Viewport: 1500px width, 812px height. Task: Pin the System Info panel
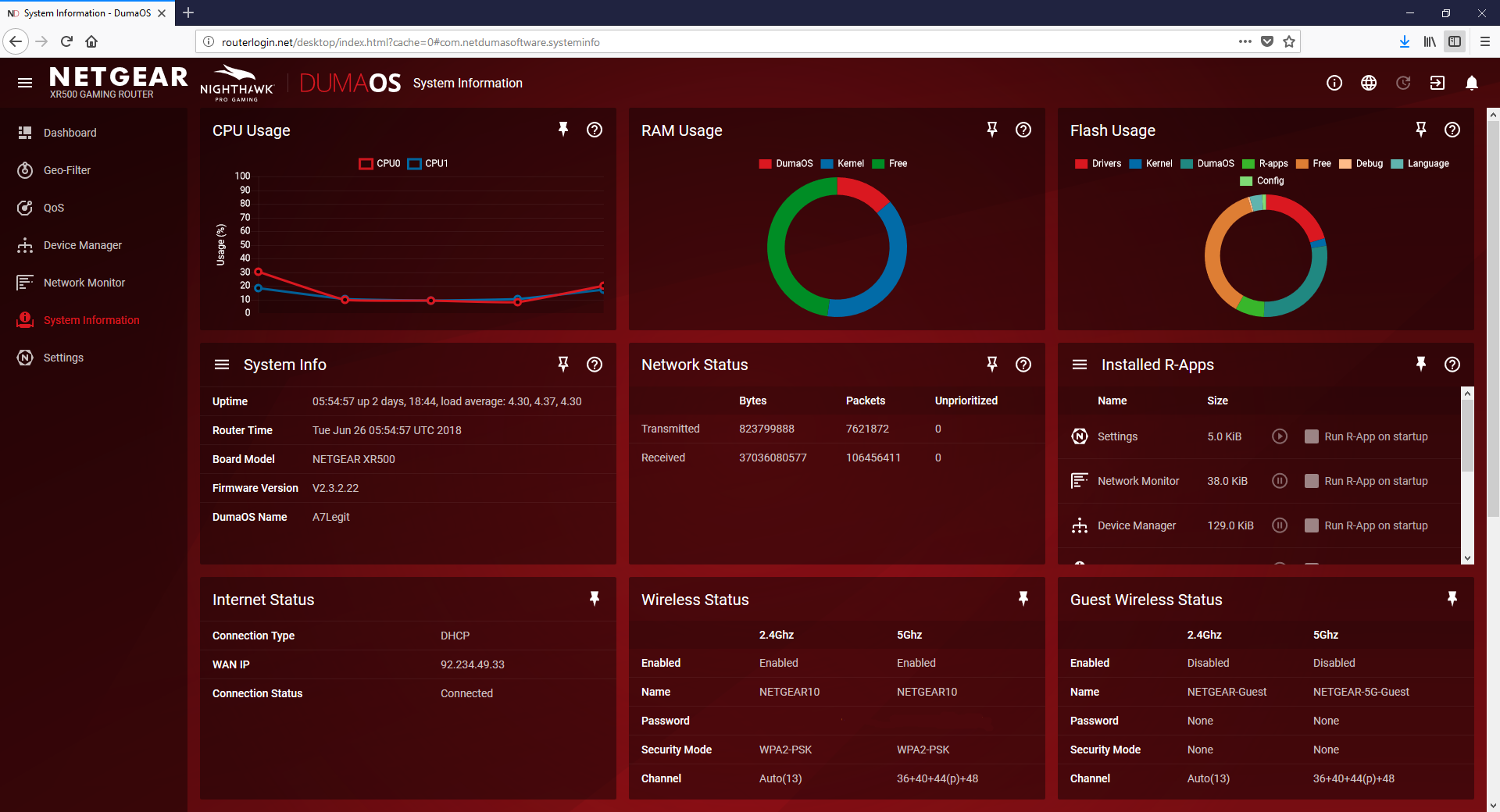(x=562, y=364)
